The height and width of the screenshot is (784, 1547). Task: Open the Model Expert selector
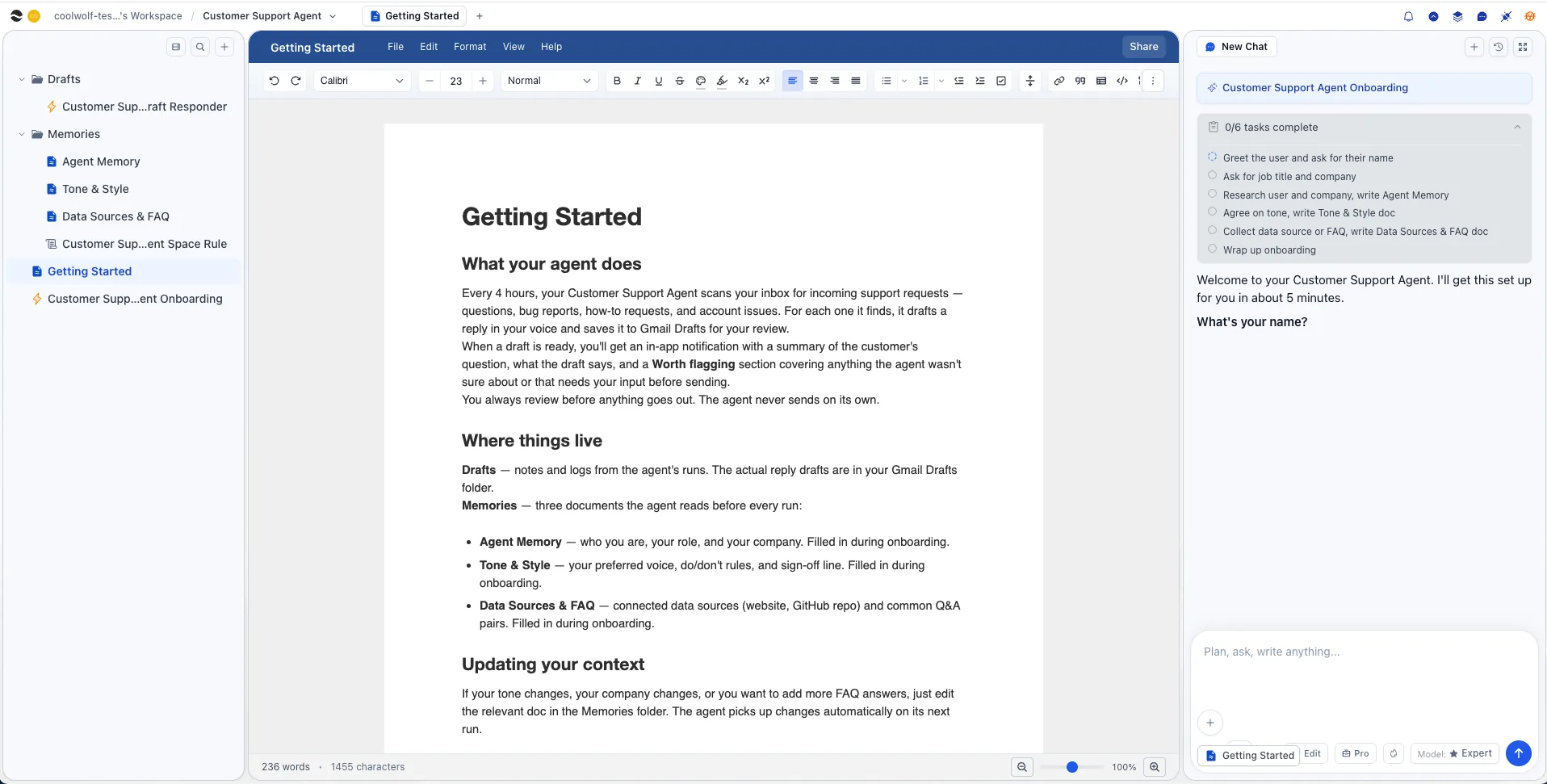(1454, 753)
